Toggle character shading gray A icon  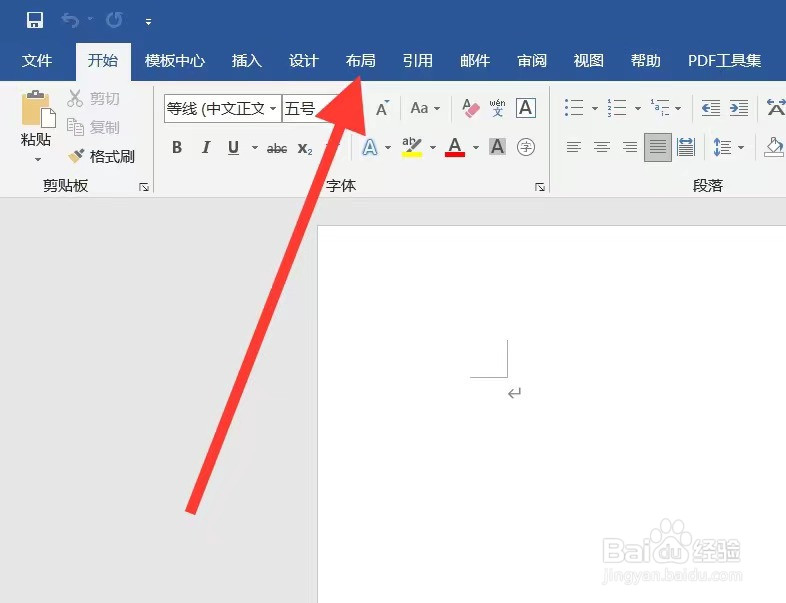pyautogui.click(x=497, y=147)
